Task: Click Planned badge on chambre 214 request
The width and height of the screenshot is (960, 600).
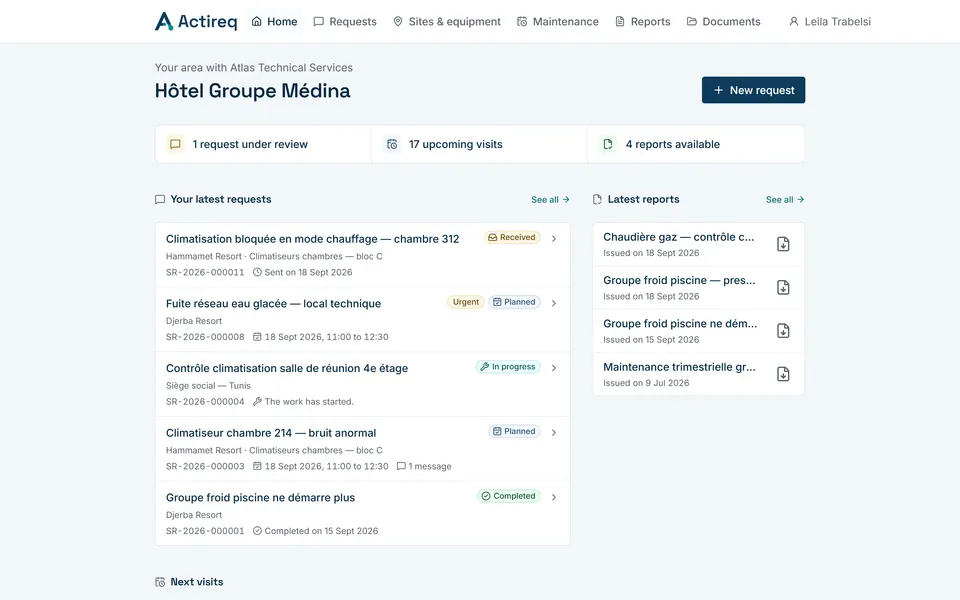Action: pyautogui.click(x=514, y=432)
